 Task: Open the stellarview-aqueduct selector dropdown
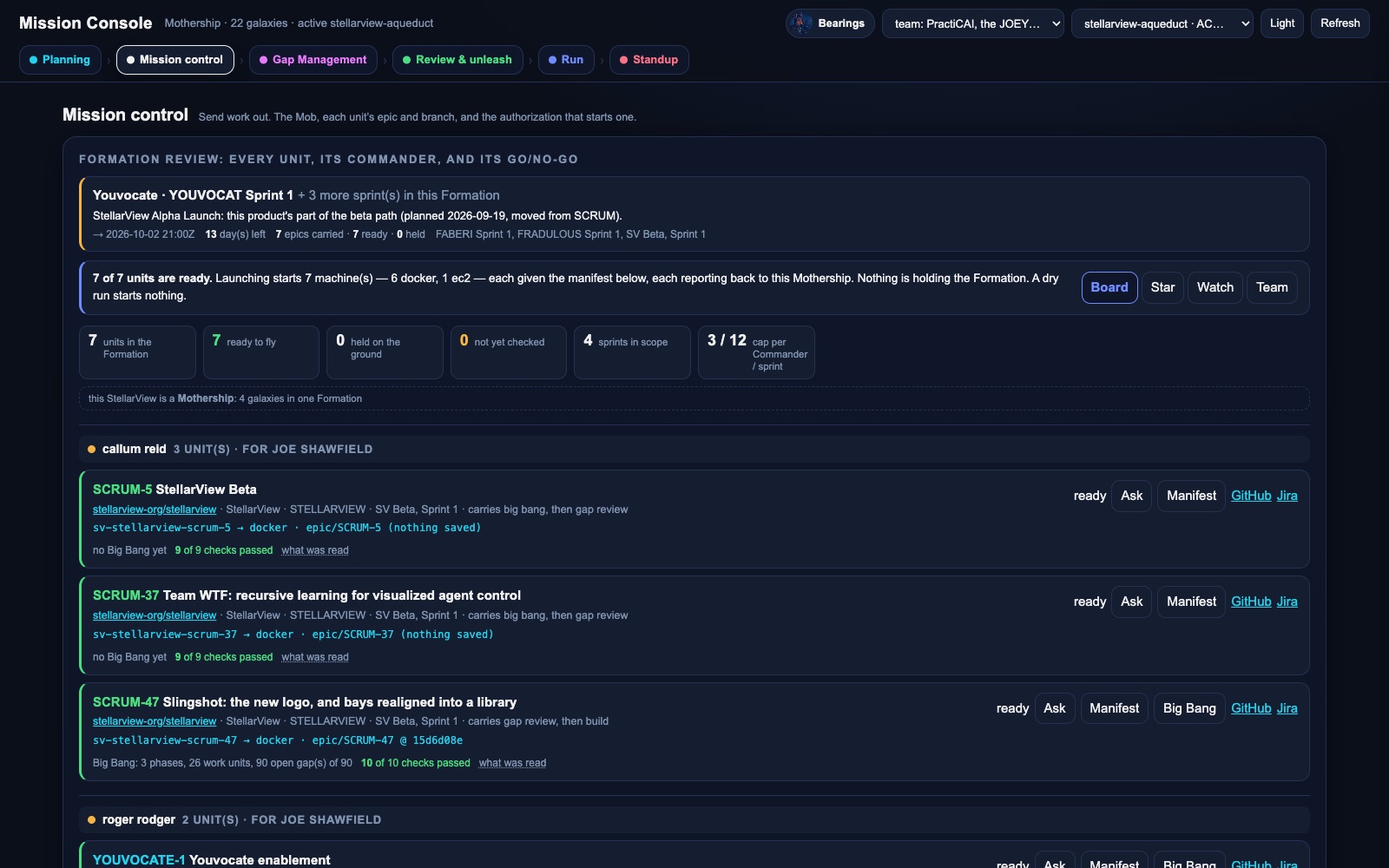1162,23
